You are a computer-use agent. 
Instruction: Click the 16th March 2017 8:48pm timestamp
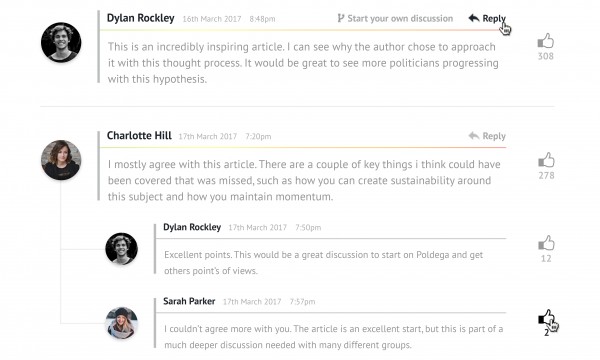(229, 19)
